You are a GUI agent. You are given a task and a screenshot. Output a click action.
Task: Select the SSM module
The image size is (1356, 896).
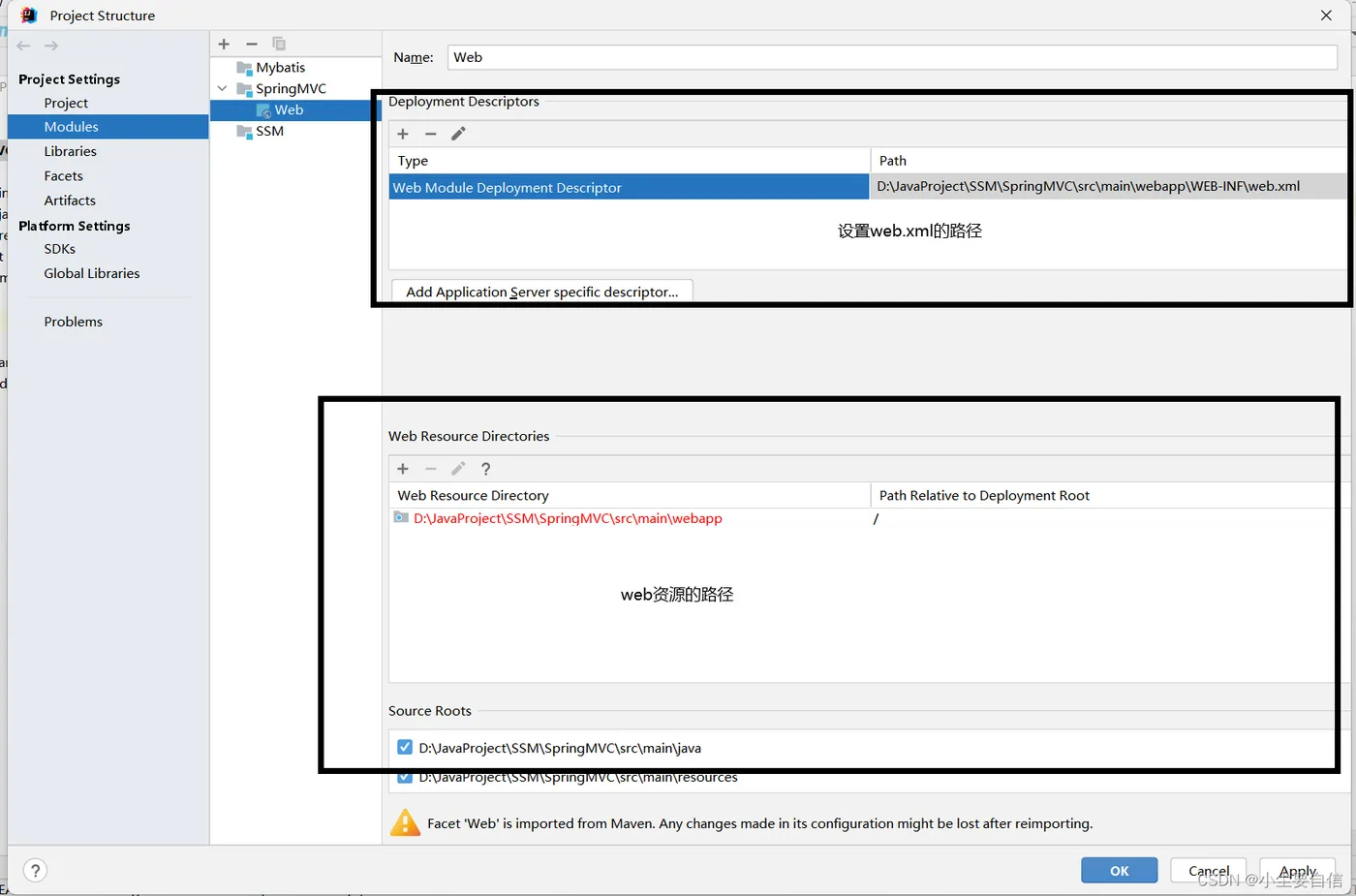point(269,132)
